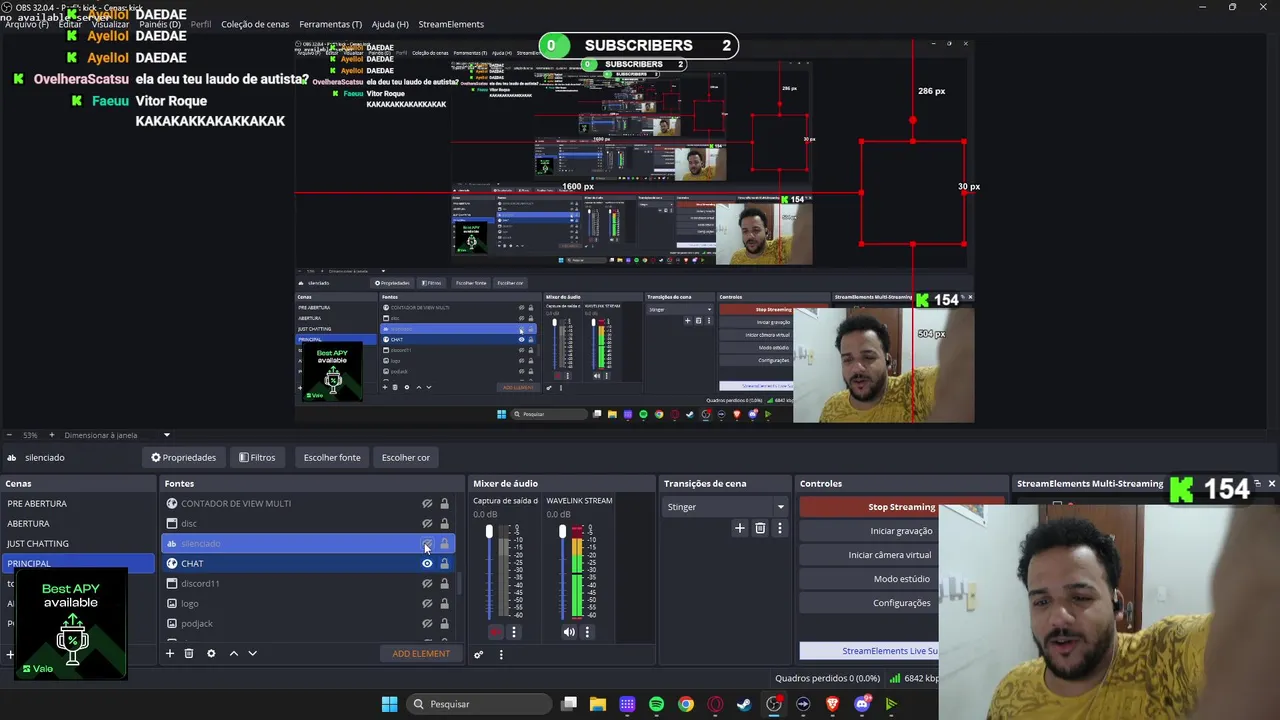Screen dimensions: 1280x720
Task: Open File Explorer from the taskbar
Action: (x=598, y=704)
